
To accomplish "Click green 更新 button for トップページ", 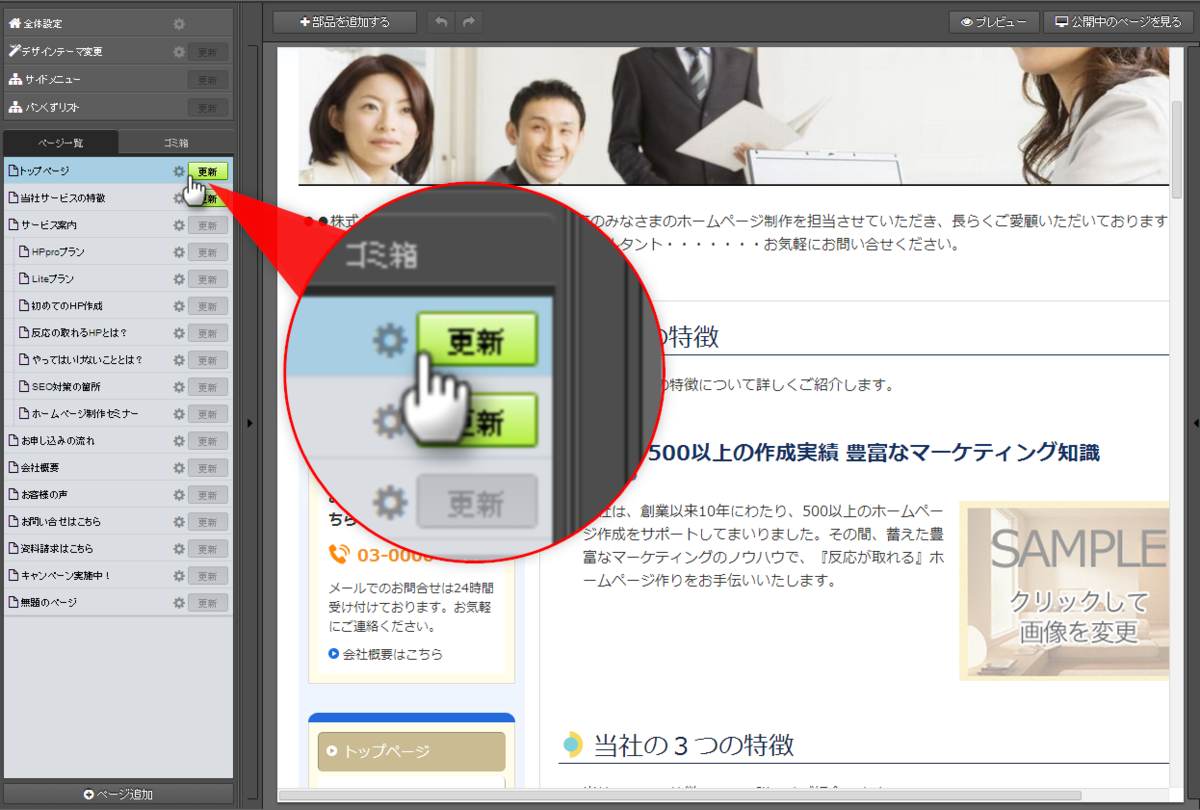I will [208, 171].
